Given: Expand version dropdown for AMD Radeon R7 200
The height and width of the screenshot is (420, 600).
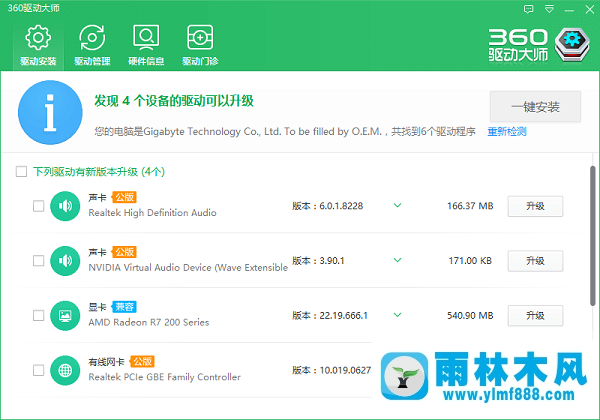Looking at the screenshot, I should [x=398, y=315].
